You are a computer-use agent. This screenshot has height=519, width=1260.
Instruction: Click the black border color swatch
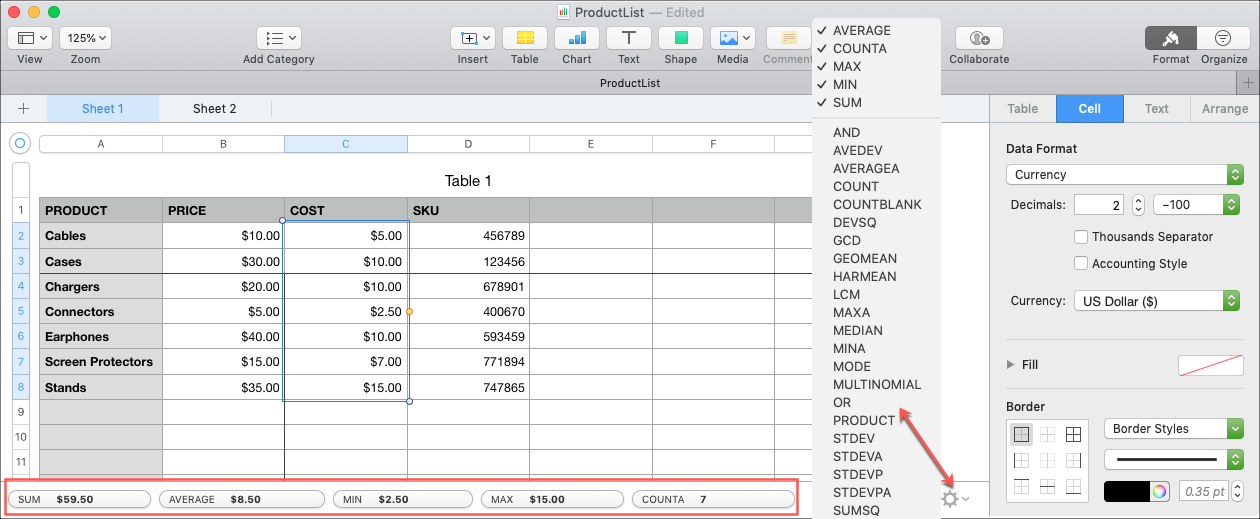pyautogui.click(x=1126, y=491)
